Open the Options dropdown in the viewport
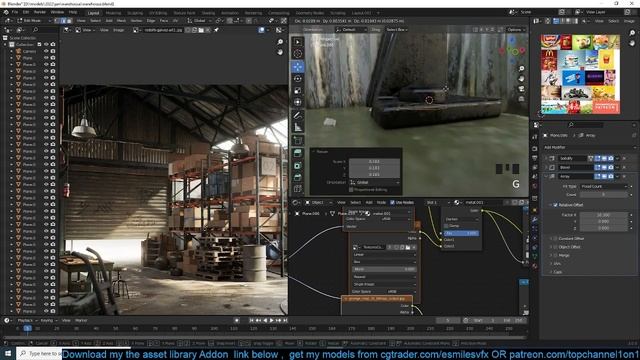 (515, 29)
